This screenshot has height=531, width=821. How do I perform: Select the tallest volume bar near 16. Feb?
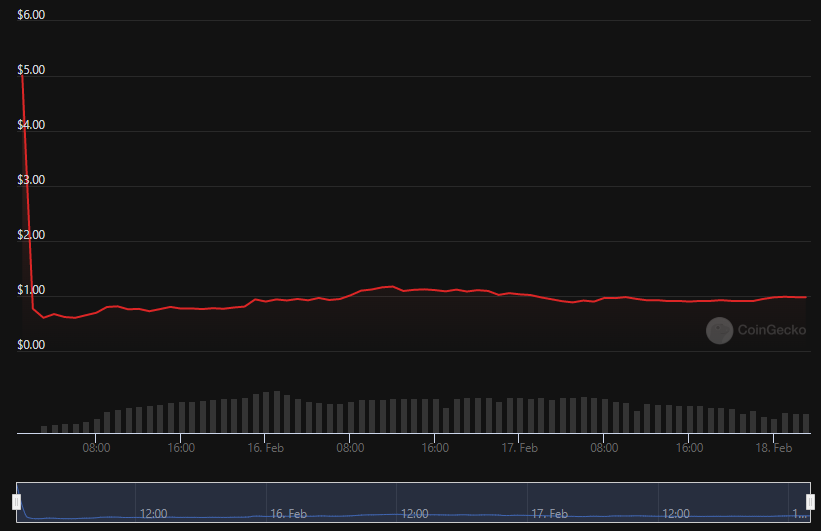pyautogui.click(x=277, y=412)
